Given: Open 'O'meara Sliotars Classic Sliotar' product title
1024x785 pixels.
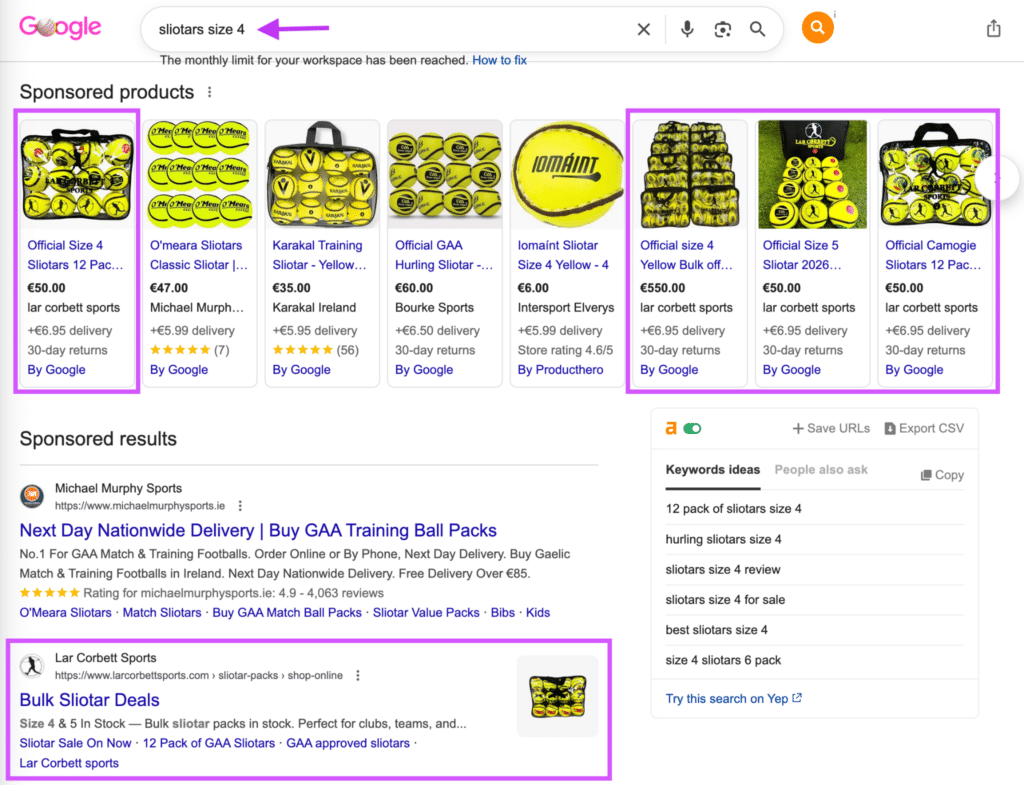Looking at the screenshot, I should (x=199, y=255).
